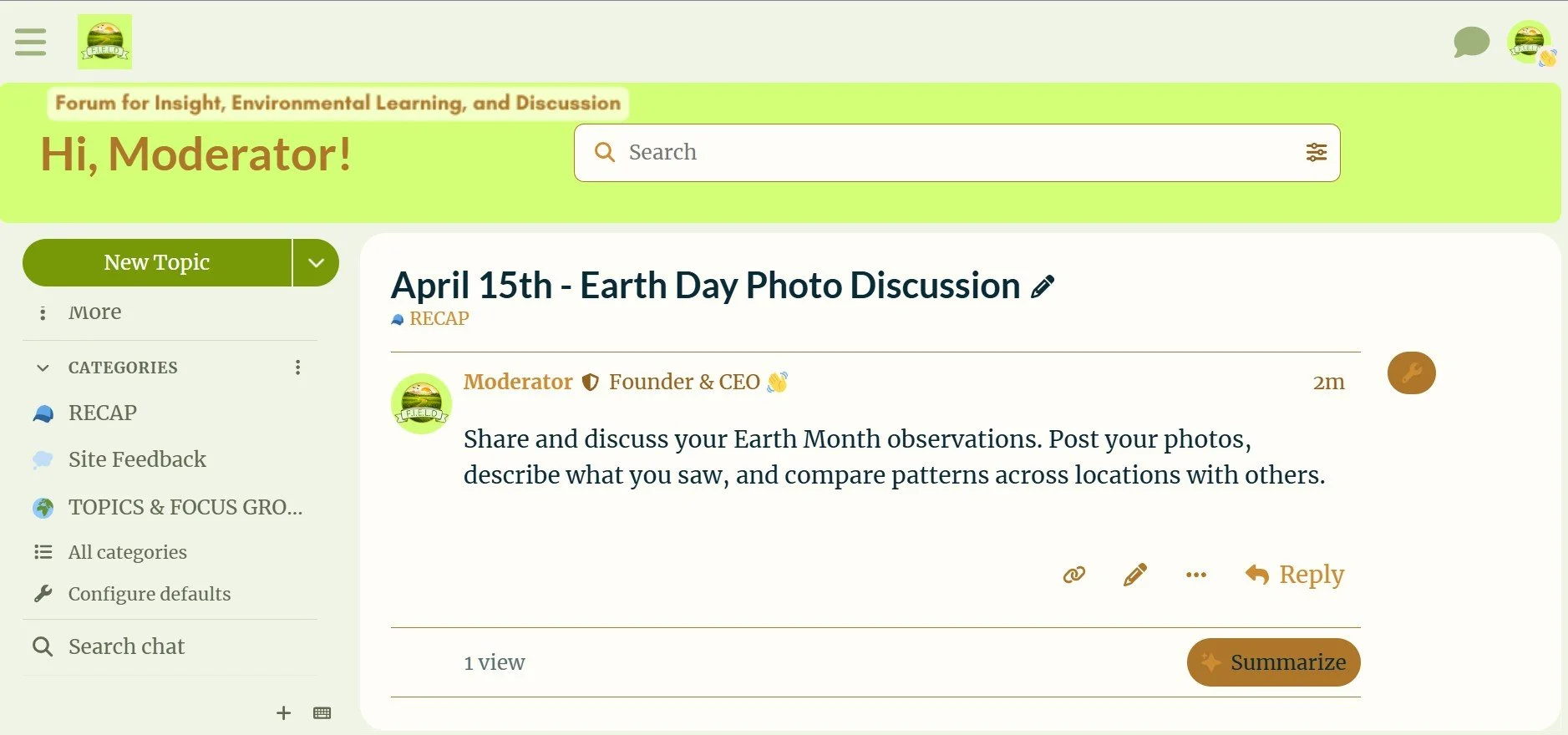The height and width of the screenshot is (735, 1568).
Task: Edit this post with the pencil icon
Action: tap(1134, 575)
